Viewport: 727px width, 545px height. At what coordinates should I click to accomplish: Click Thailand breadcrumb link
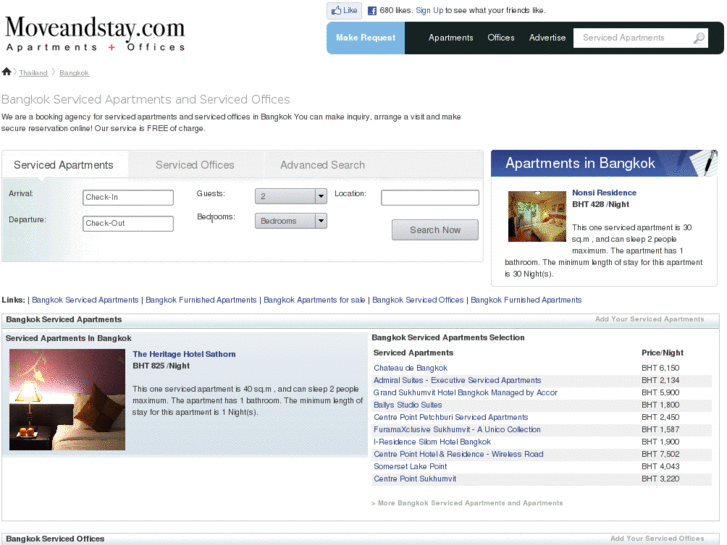point(33,73)
